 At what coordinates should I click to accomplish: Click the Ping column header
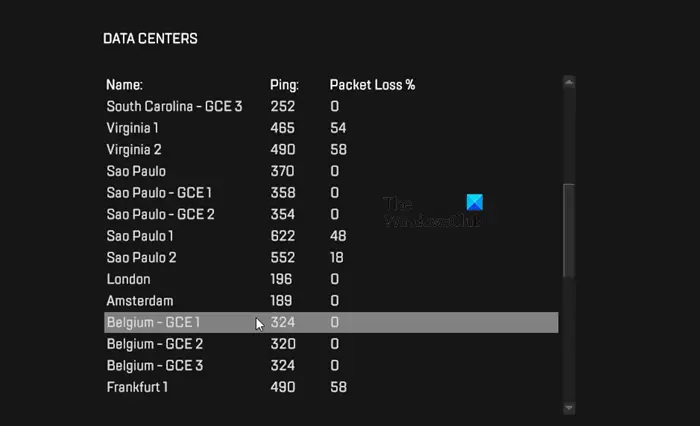click(x=284, y=85)
